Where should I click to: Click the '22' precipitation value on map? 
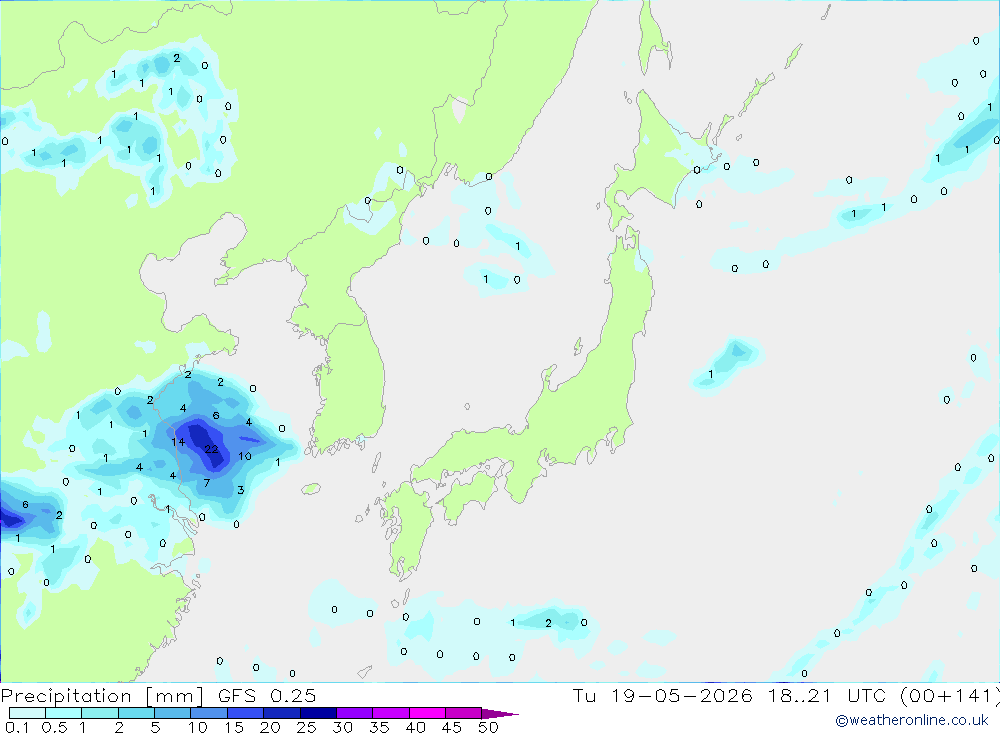(211, 449)
